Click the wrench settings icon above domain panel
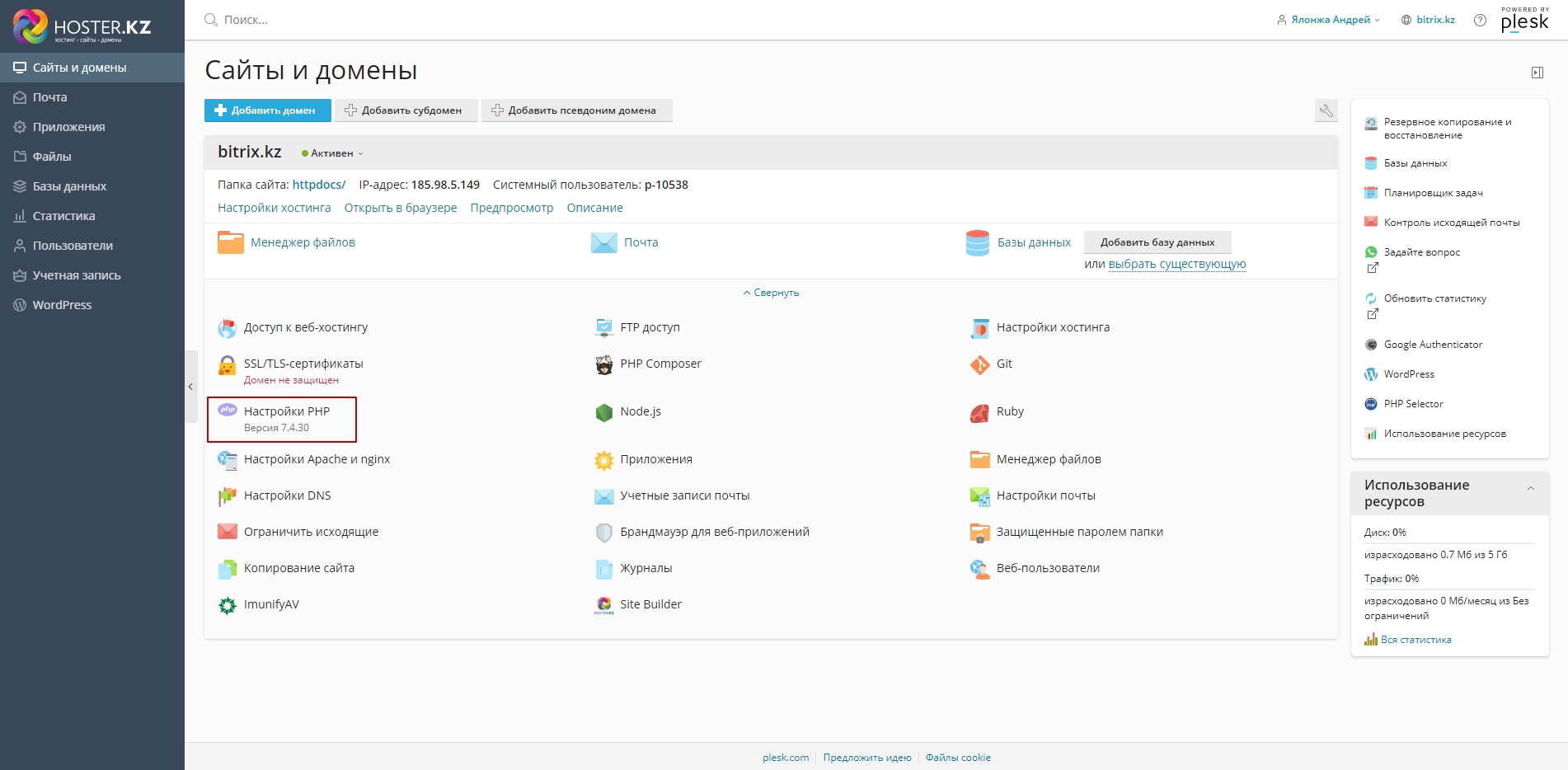Image resolution: width=1568 pixels, height=770 pixels. tap(1326, 110)
